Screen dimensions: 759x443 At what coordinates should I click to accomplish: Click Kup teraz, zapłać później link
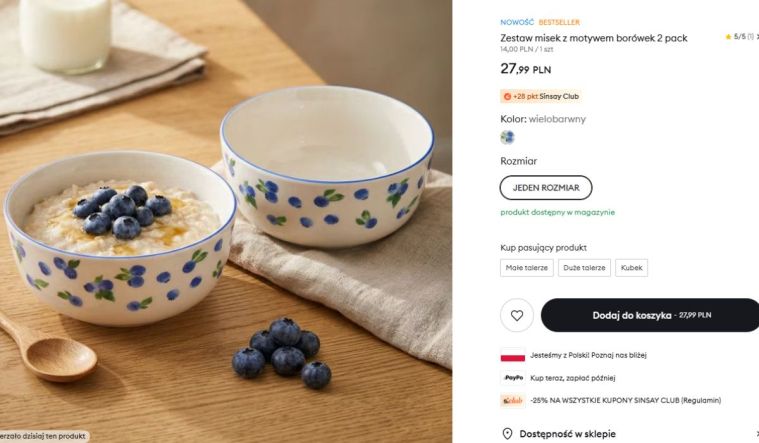573,378
